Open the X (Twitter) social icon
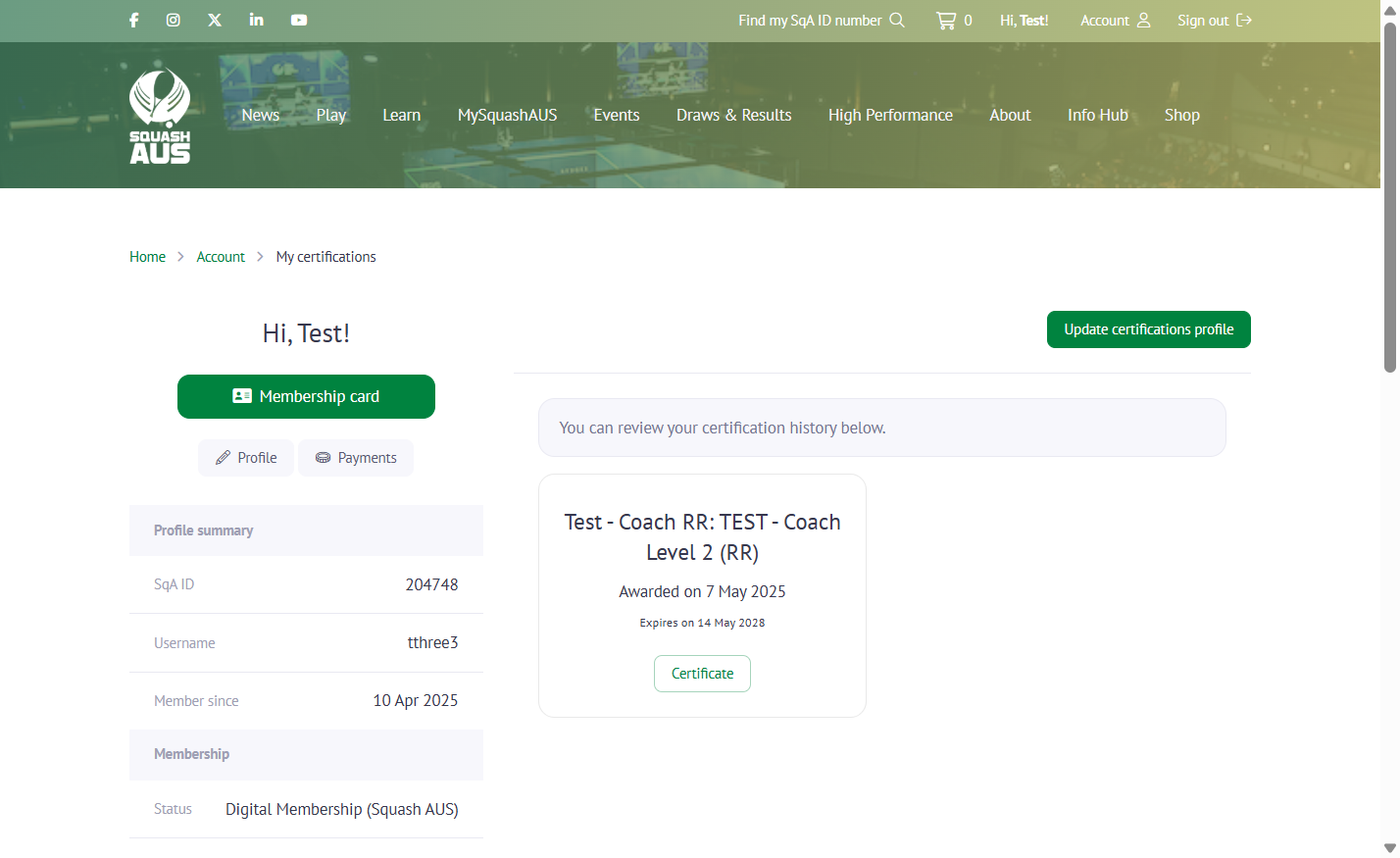The height and width of the screenshot is (858, 1400). 215,20
